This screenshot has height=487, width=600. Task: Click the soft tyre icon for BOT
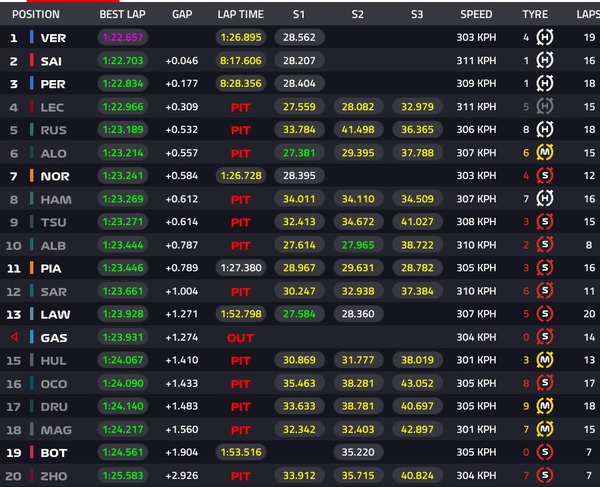(x=545, y=452)
